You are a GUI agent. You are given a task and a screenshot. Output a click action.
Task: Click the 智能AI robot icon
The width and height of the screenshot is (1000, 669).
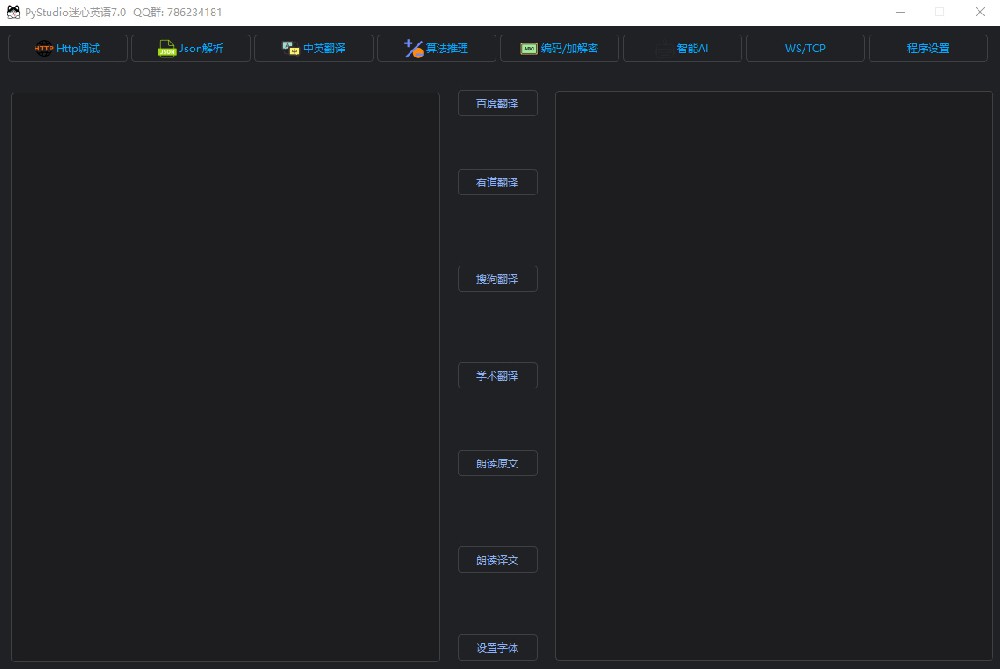[662, 47]
